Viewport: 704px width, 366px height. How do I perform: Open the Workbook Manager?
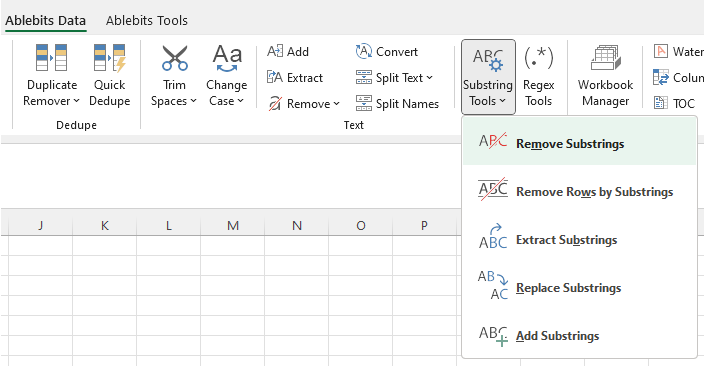coord(605,76)
